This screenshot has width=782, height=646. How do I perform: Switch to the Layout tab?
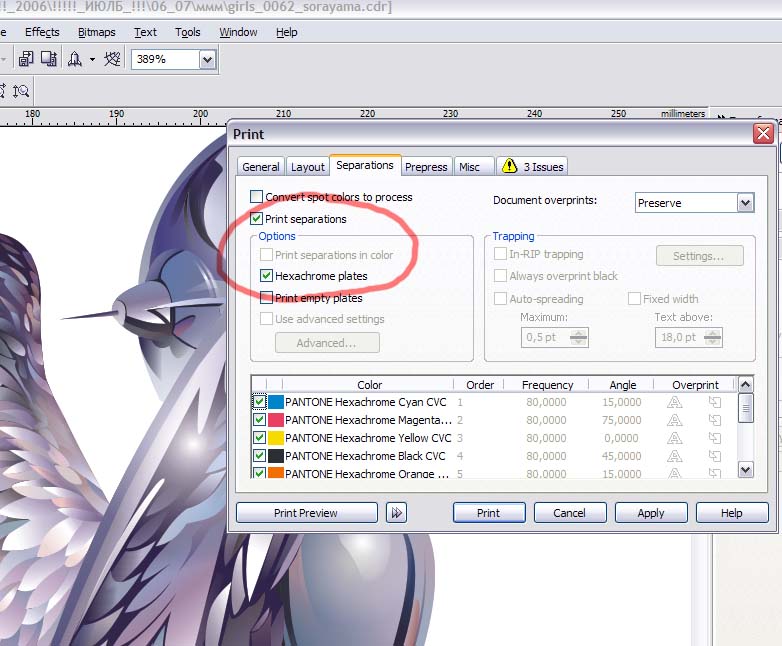tap(308, 167)
